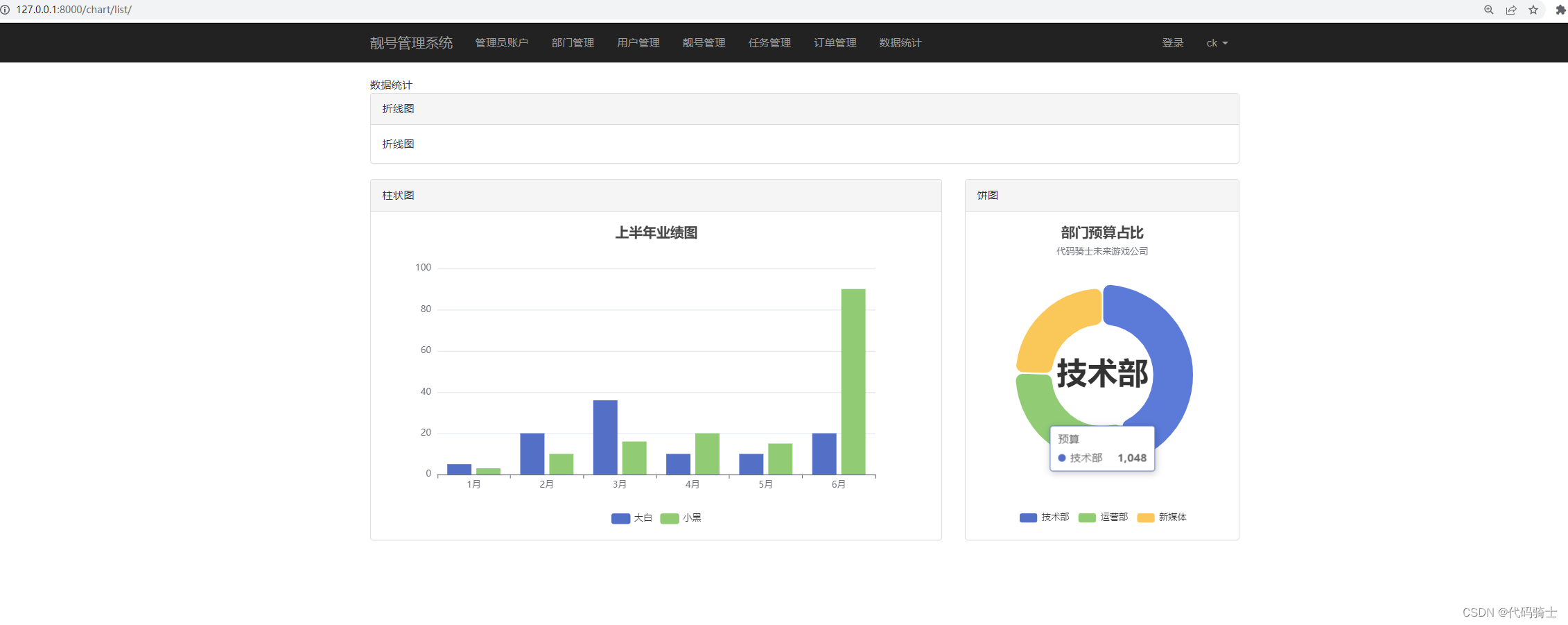Toggle 新媒体 legend swatch in pie chart

click(1146, 517)
